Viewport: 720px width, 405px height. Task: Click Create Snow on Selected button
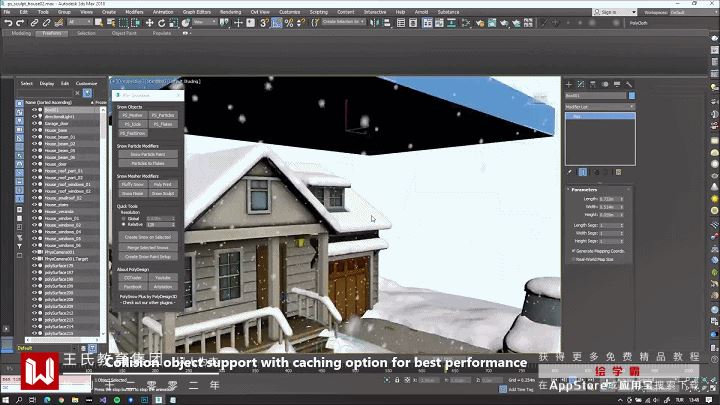coord(148,237)
